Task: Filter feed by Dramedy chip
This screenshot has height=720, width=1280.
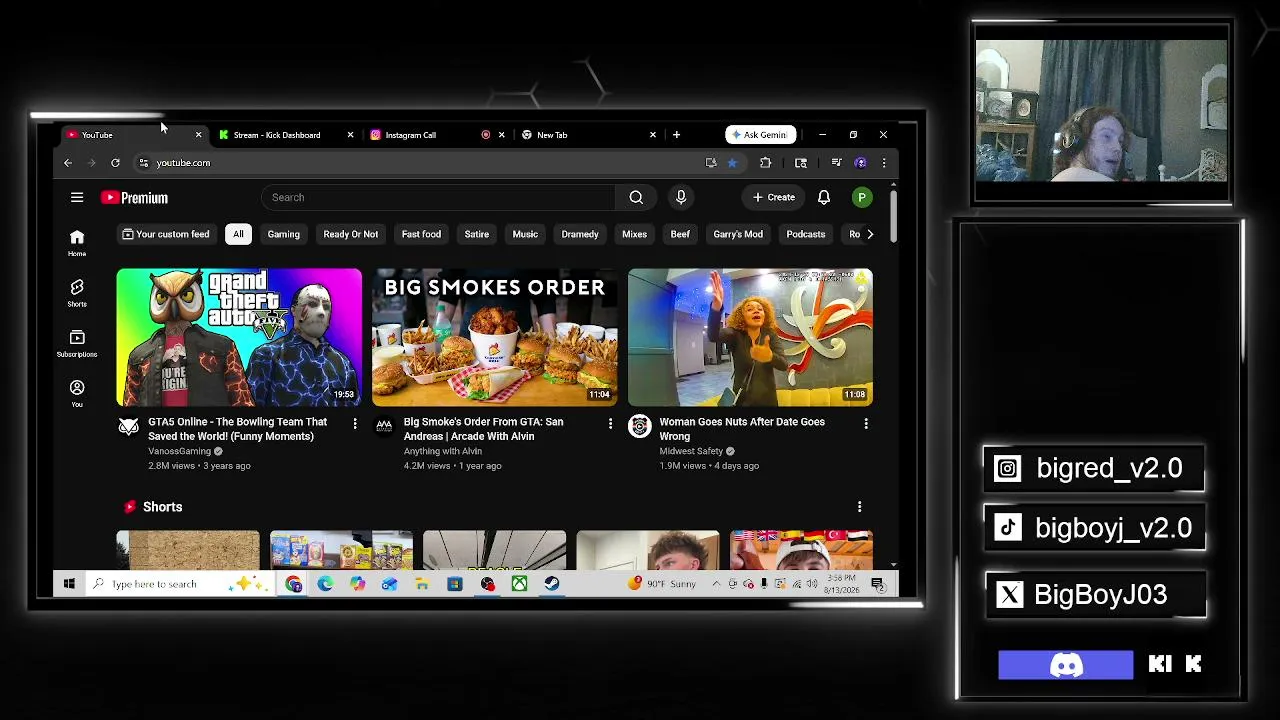Action: click(x=580, y=234)
